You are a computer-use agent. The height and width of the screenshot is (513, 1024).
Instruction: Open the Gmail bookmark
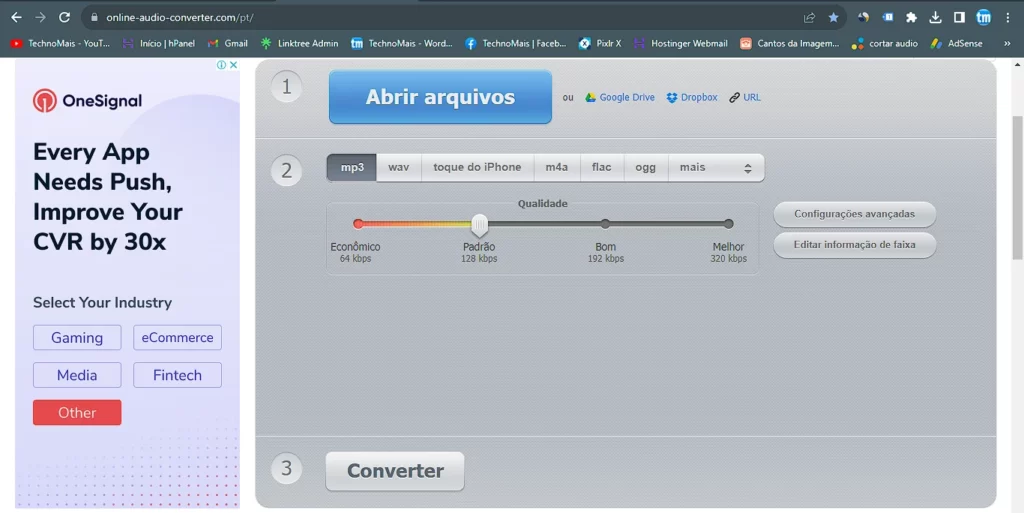pyautogui.click(x=228, y=44)
